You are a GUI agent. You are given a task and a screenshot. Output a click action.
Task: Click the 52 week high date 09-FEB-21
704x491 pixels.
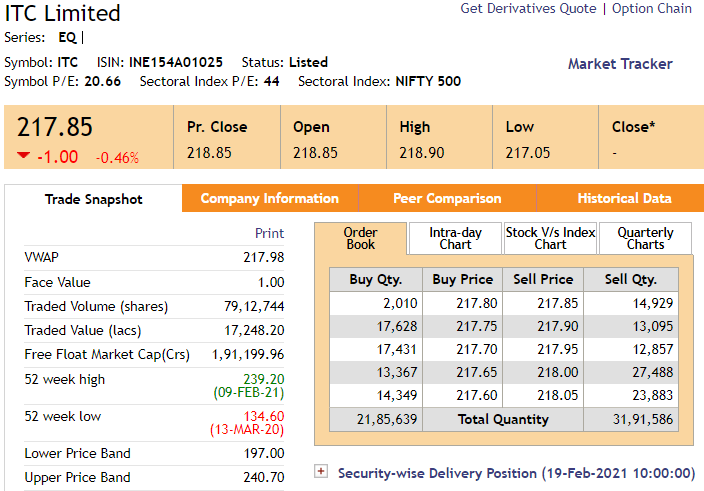[247, 393]
